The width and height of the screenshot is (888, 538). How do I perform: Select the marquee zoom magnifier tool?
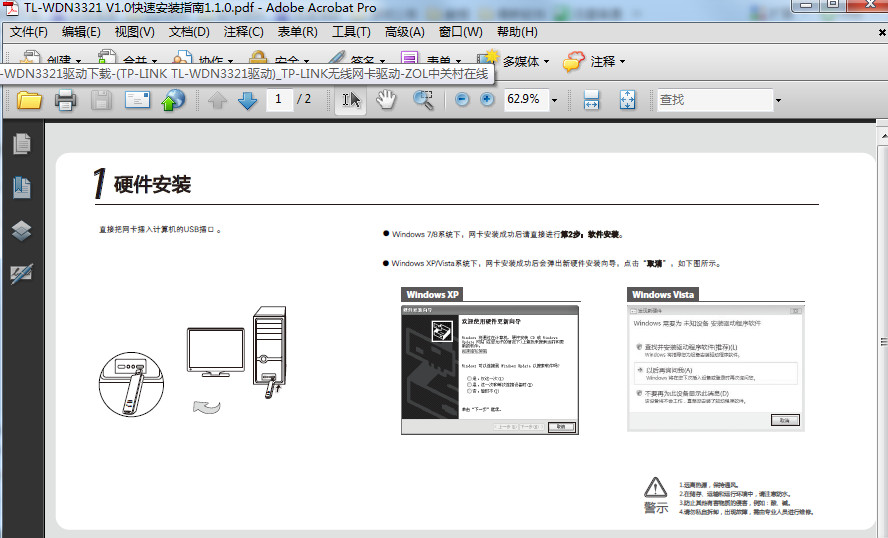point(422,100)
